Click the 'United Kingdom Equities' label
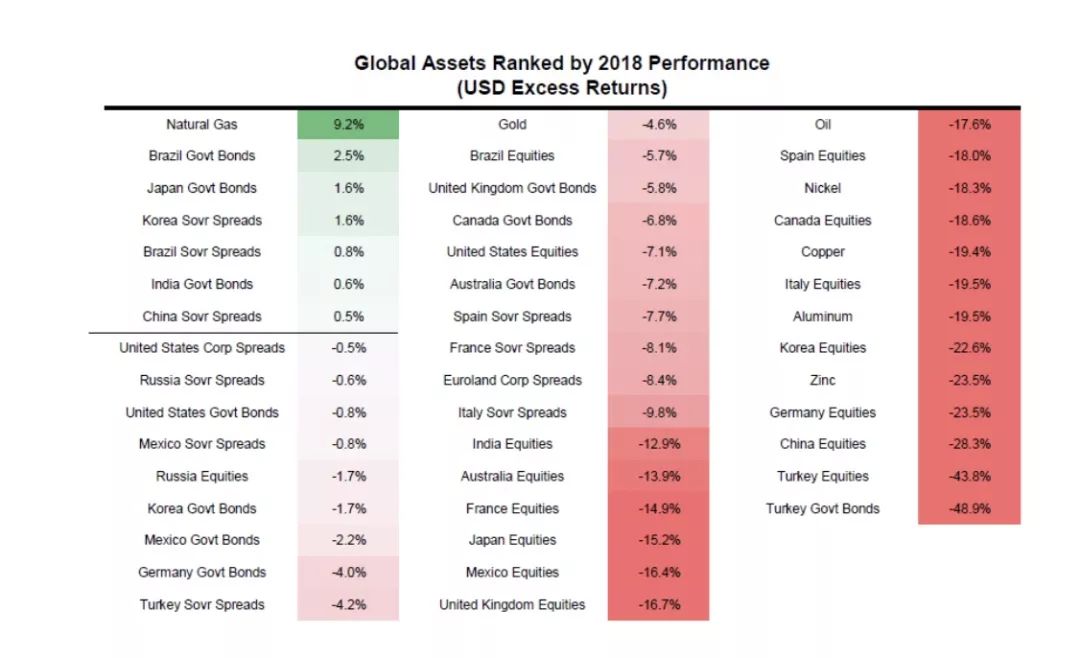1080x658 pixels. [x=512, y=604]
